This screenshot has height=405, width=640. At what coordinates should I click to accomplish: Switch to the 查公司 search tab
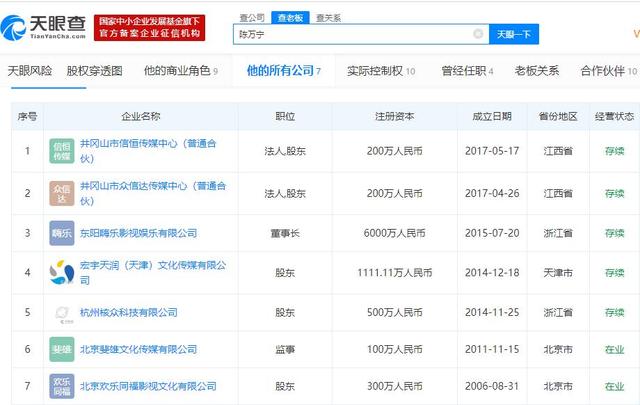[252, 18]
